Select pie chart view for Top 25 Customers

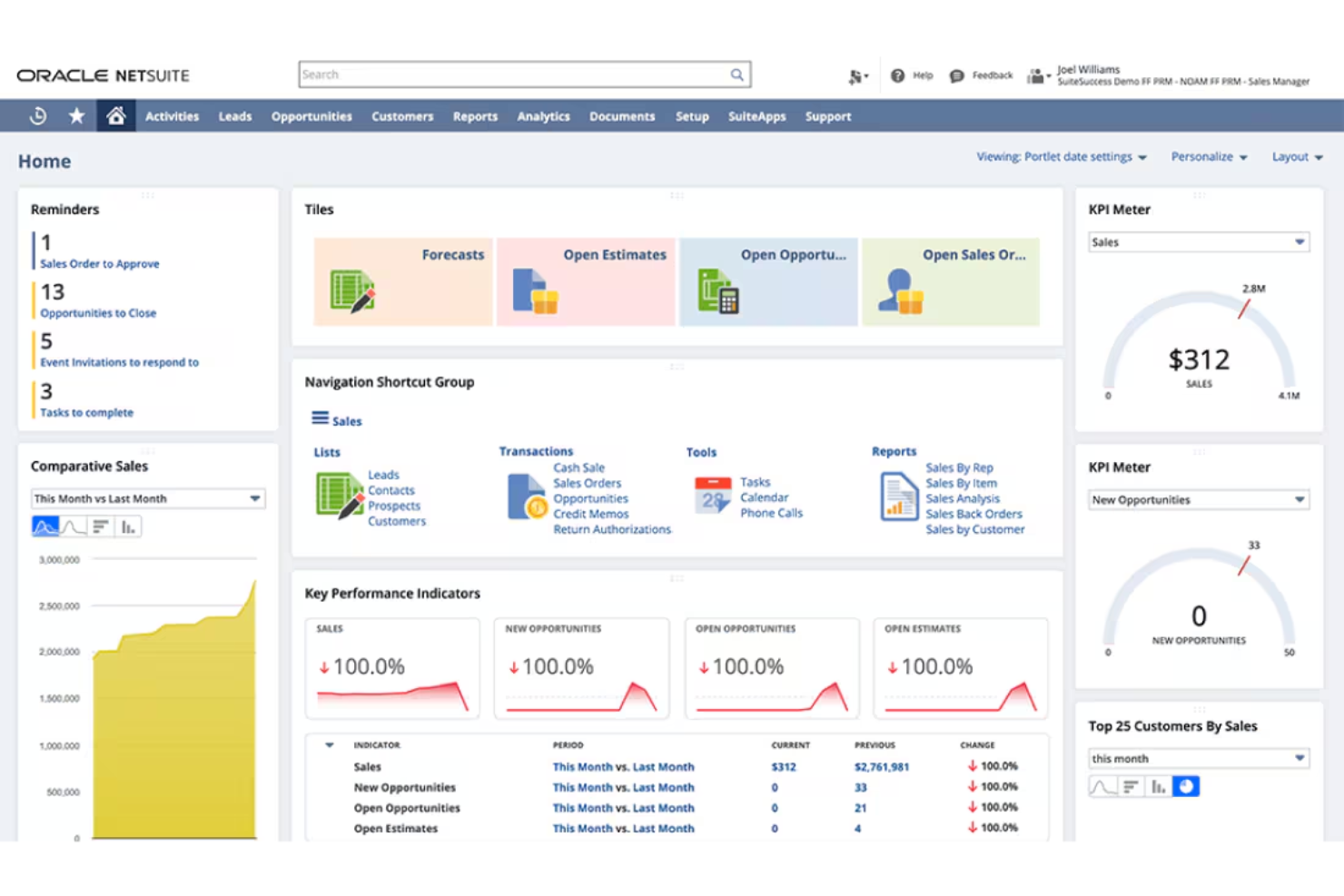pyautogui.click(x=1186, y=786)
